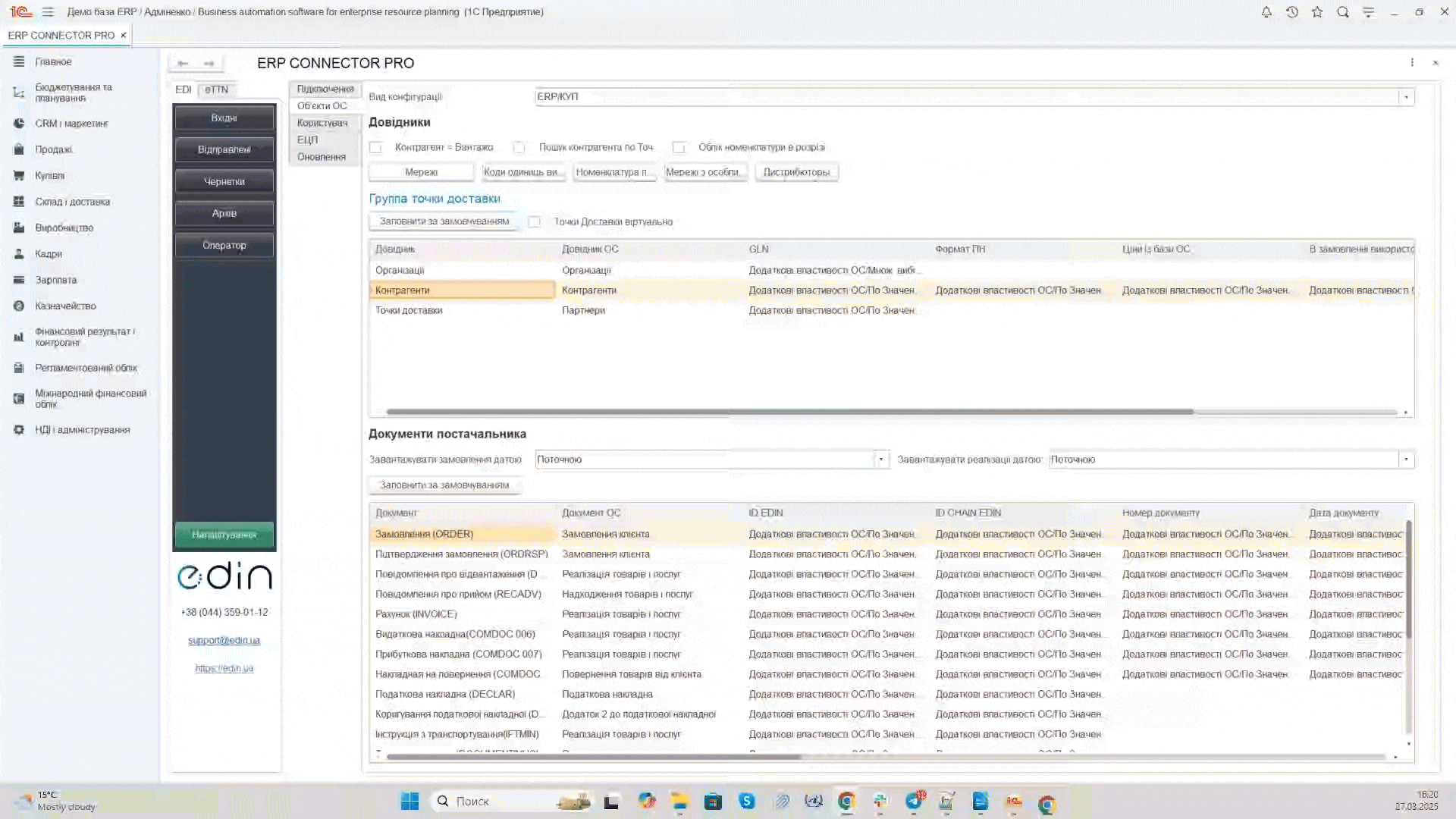Open the history clock icon

[1292, 12]
